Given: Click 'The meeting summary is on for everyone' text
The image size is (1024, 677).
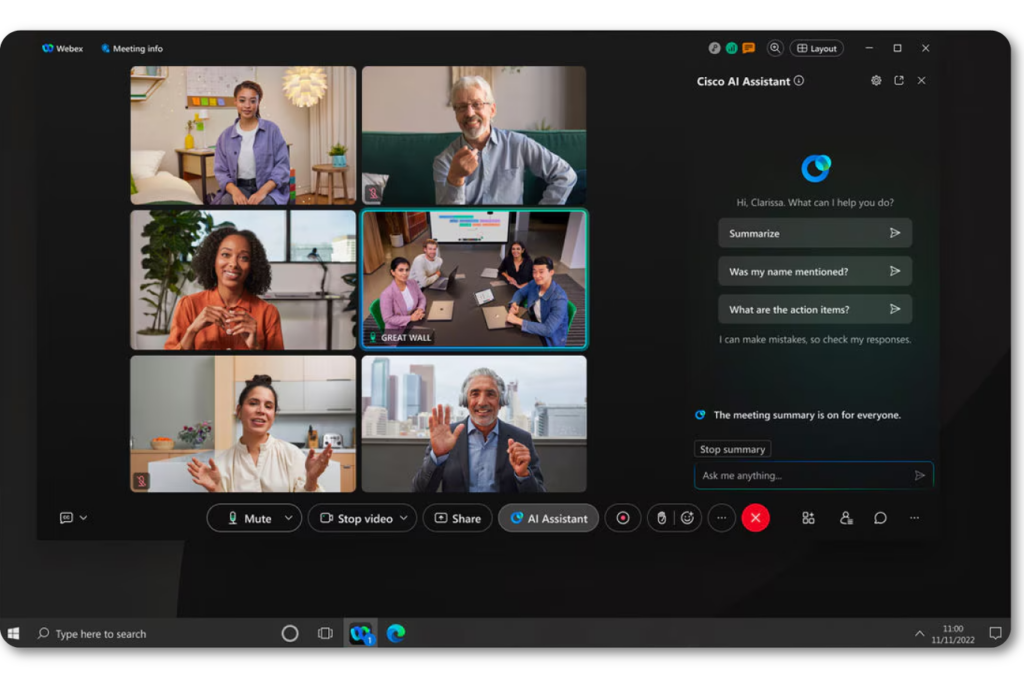Looking at the screenshot, I should (x=807, y=415).
